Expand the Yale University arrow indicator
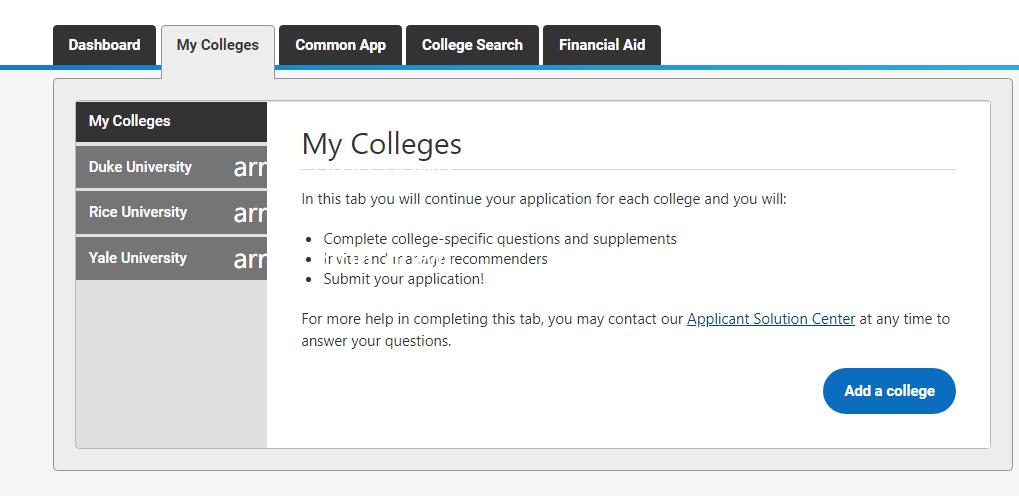1019x496 pixels. 250,259
